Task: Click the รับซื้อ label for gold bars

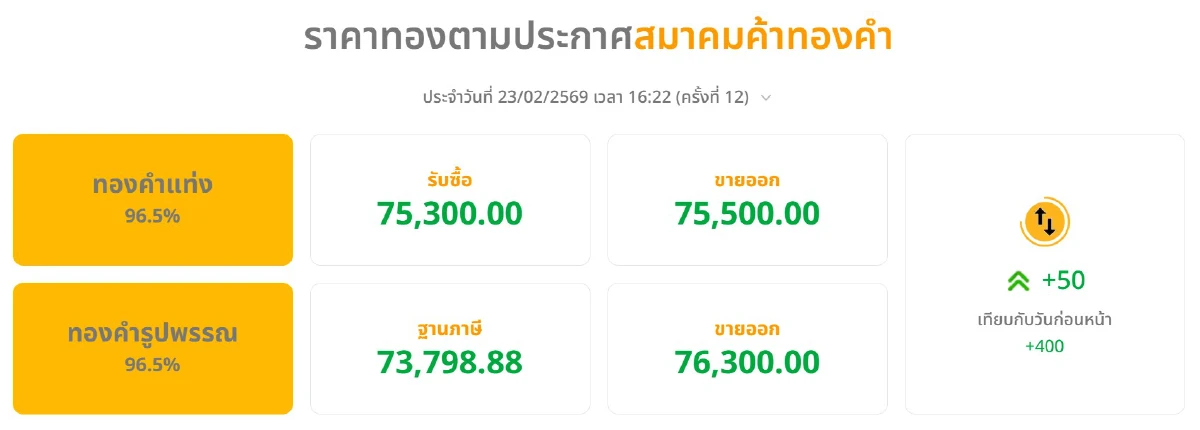Action: [x=449, y=181]
